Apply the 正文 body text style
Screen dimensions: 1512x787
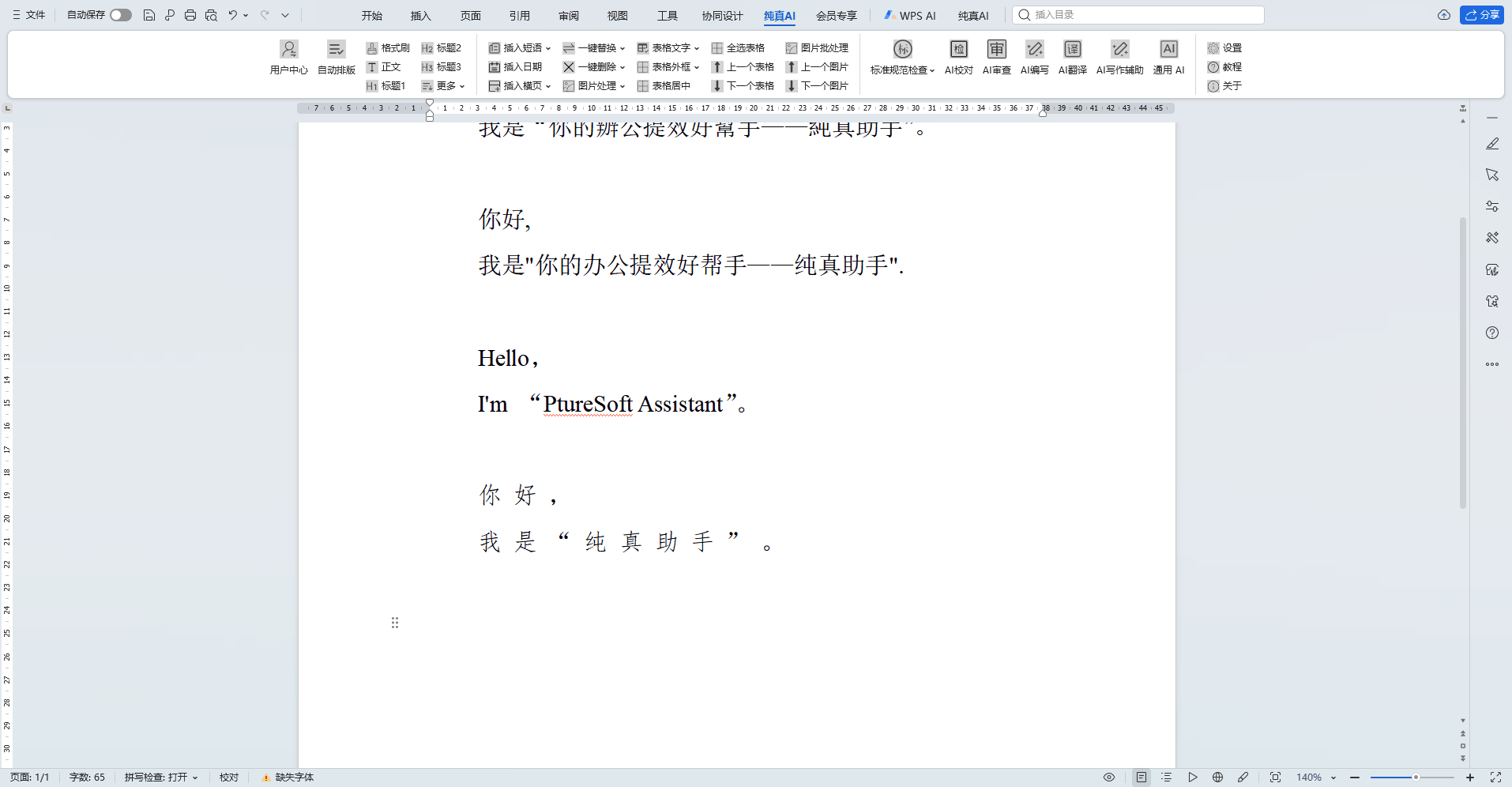(384, 67)
